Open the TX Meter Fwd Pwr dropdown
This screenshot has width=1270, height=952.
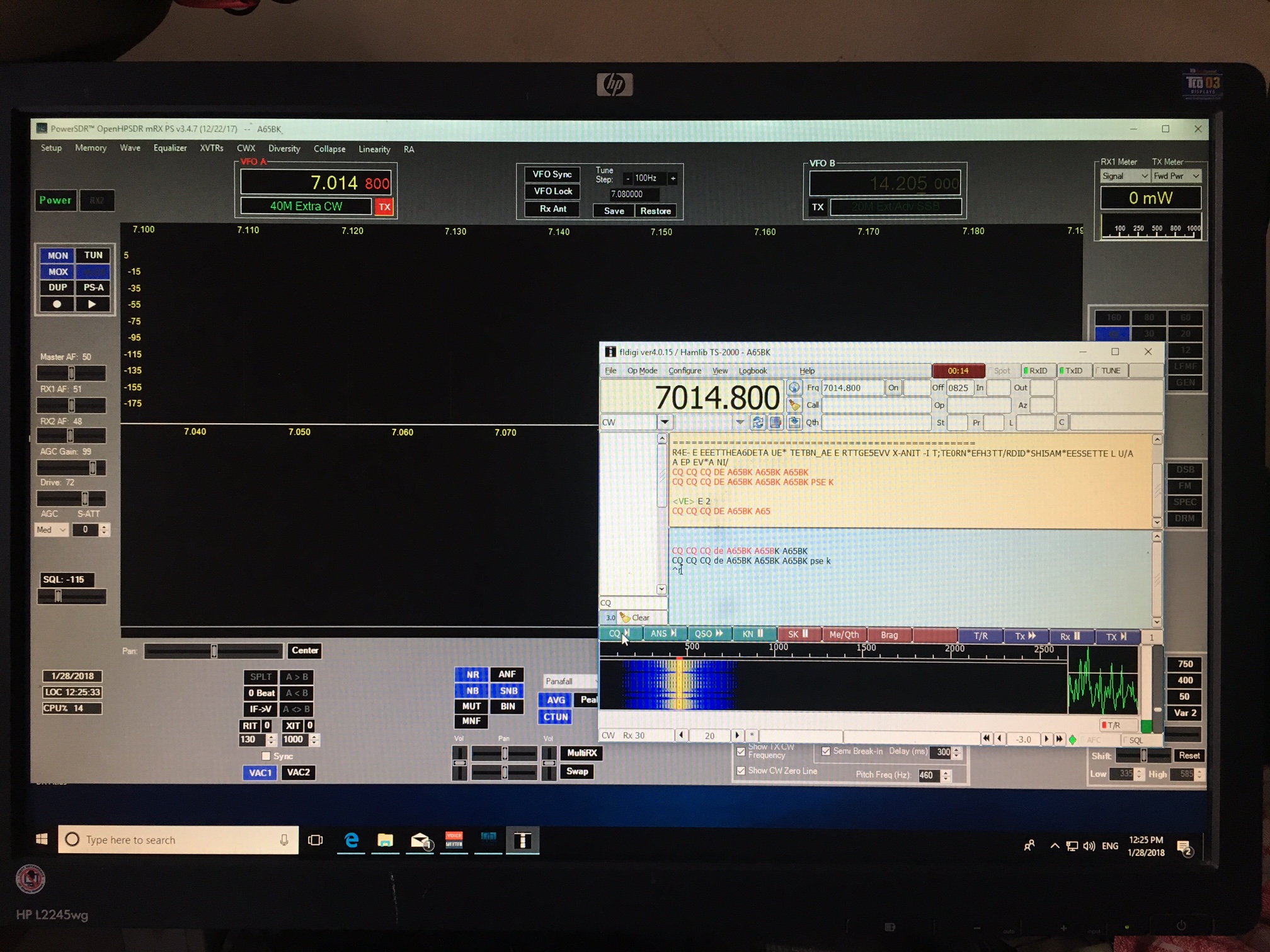pyautogui.click(x=1176, y=176)
